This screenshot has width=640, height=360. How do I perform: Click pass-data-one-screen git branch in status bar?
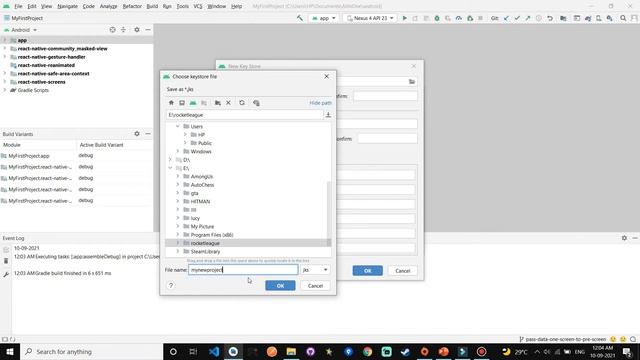coord(563,339)
